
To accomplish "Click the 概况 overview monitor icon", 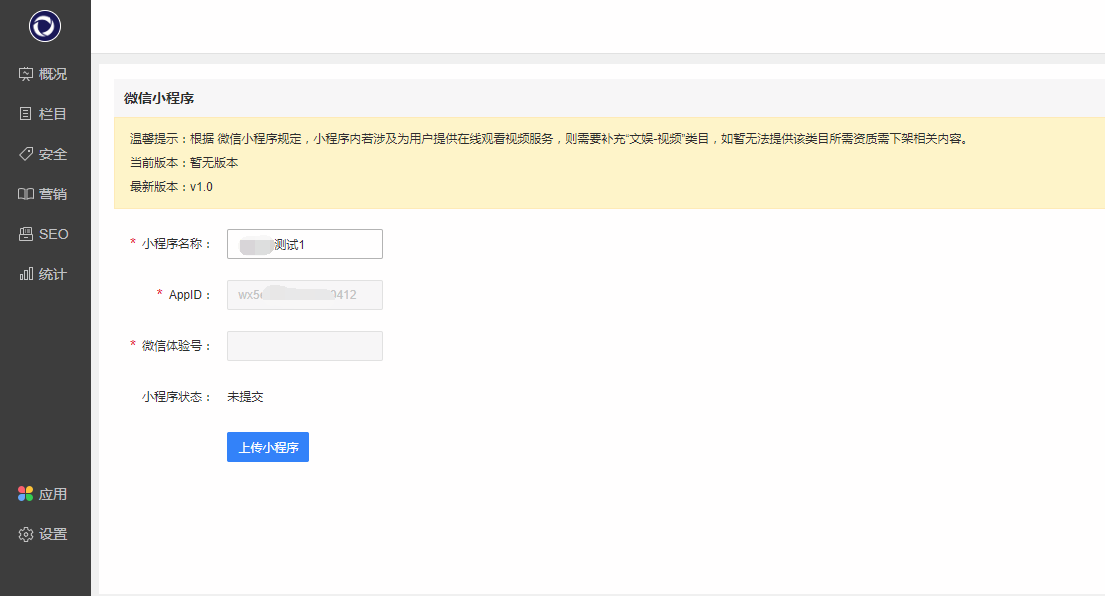I will tap(25, 74).
